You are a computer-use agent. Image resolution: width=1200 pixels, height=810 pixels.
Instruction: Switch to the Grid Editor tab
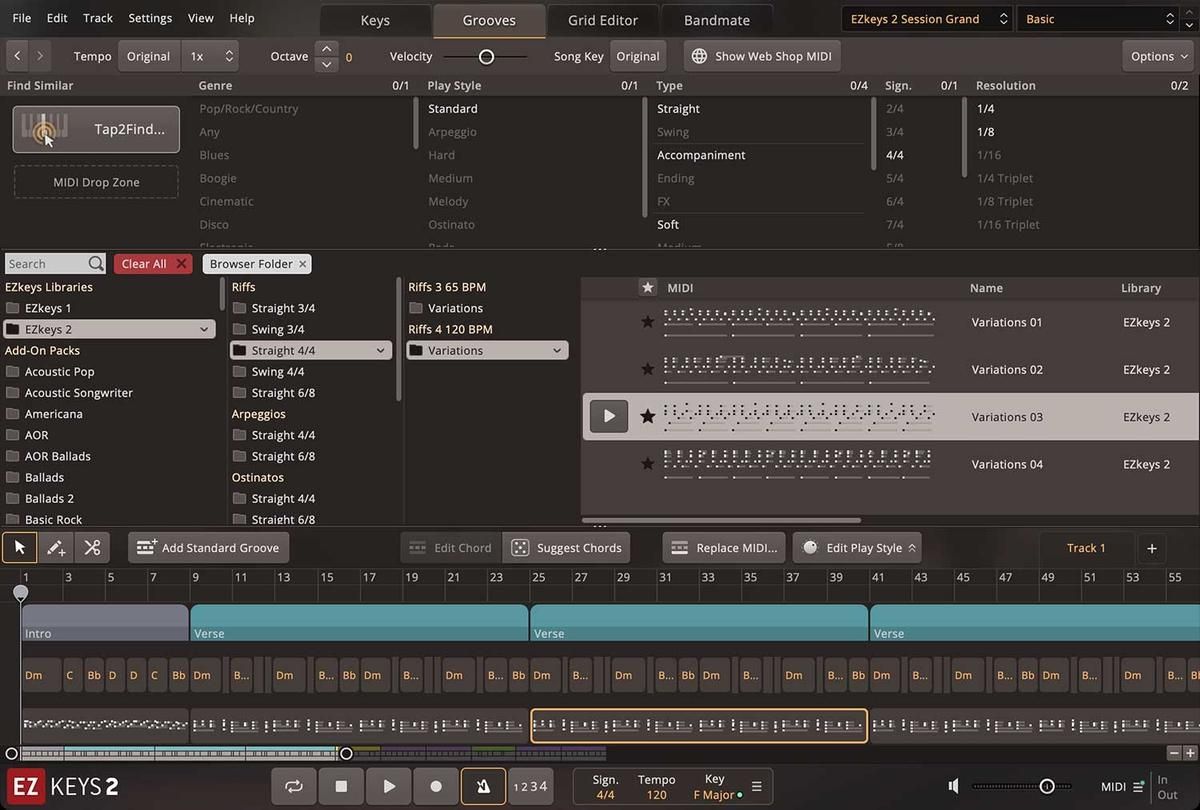pyautogui.click(x=602, y=20)
